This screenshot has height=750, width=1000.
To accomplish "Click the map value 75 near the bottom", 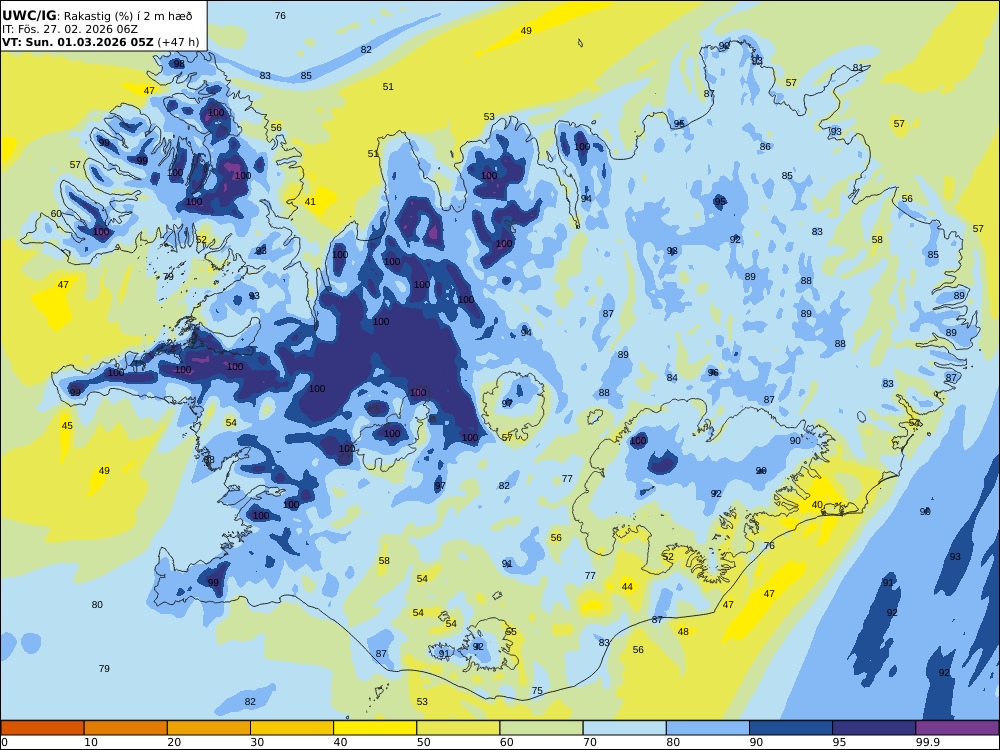I will coord(537,691).
